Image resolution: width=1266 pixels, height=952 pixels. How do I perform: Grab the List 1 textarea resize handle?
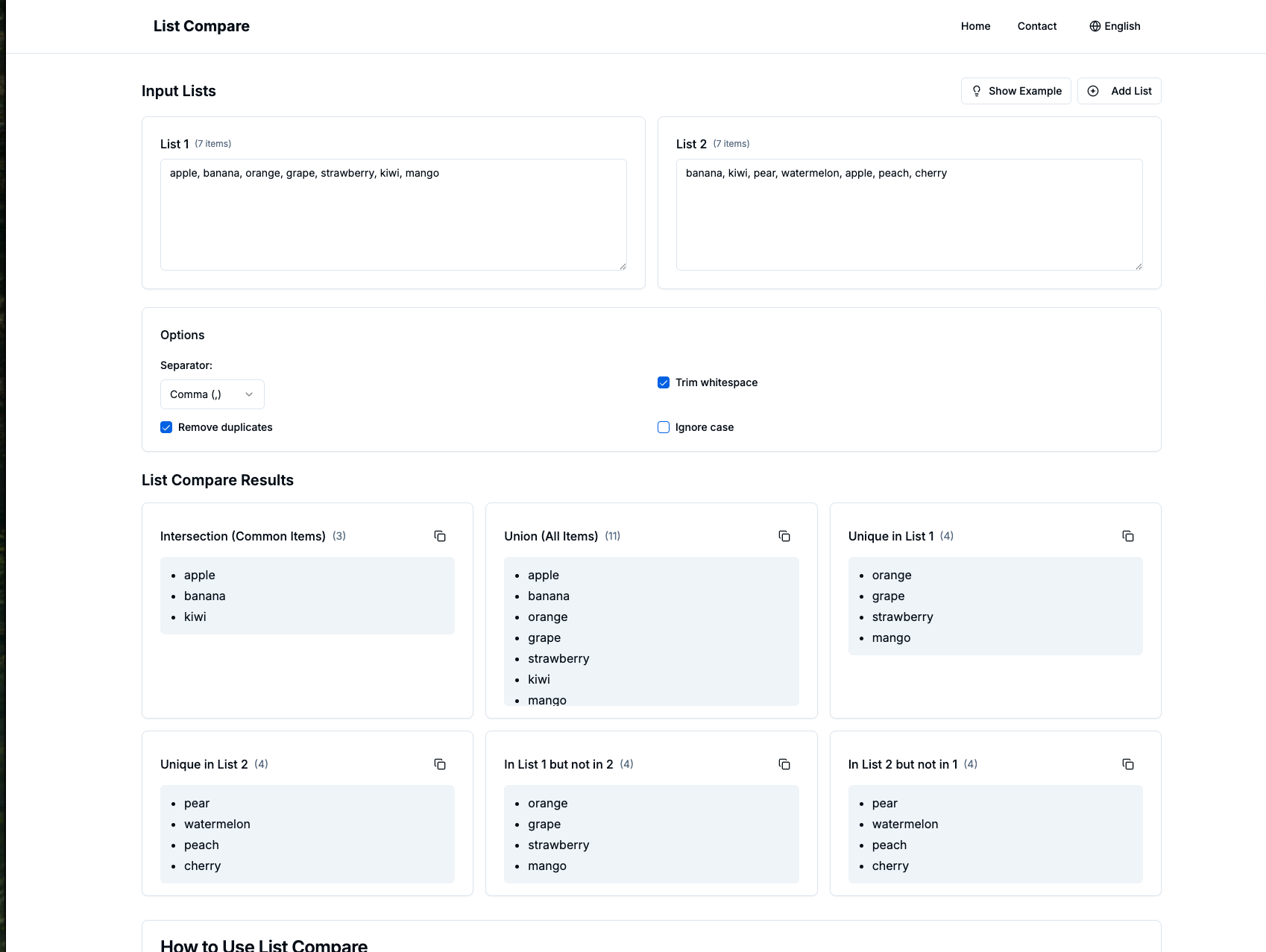[623, 266]
